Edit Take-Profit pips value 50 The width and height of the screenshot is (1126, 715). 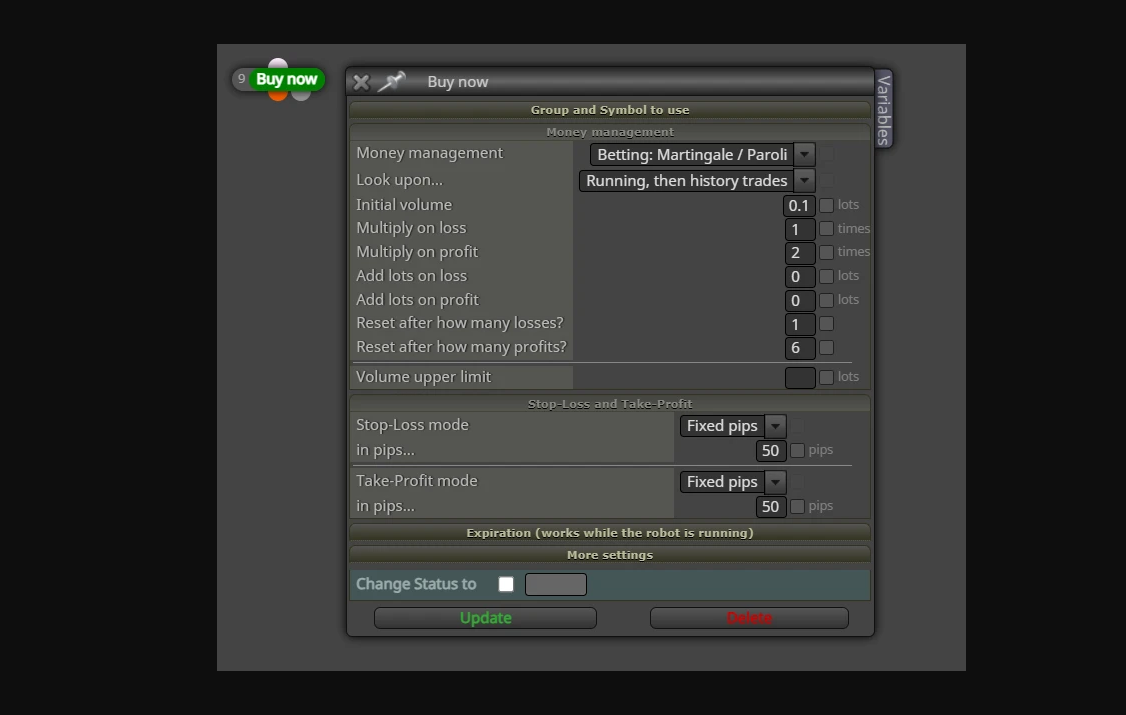(x=771, y=506)
